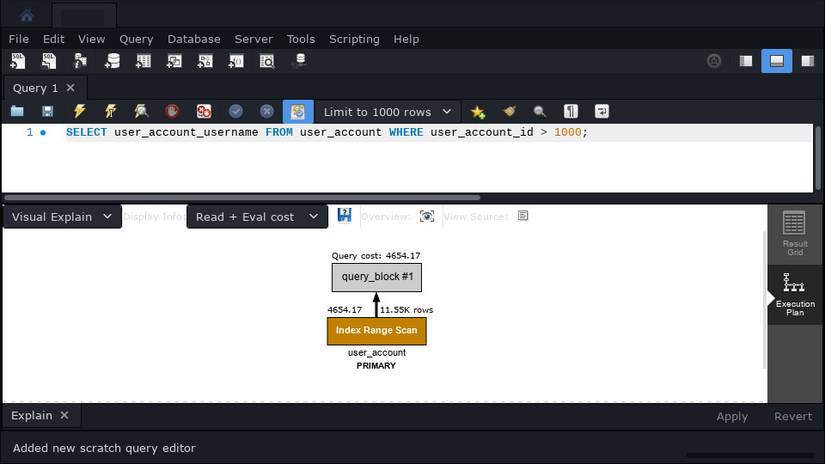The image size is (825, 464).
Task: Commit the transaction check icon
Action: coord(236,112)
